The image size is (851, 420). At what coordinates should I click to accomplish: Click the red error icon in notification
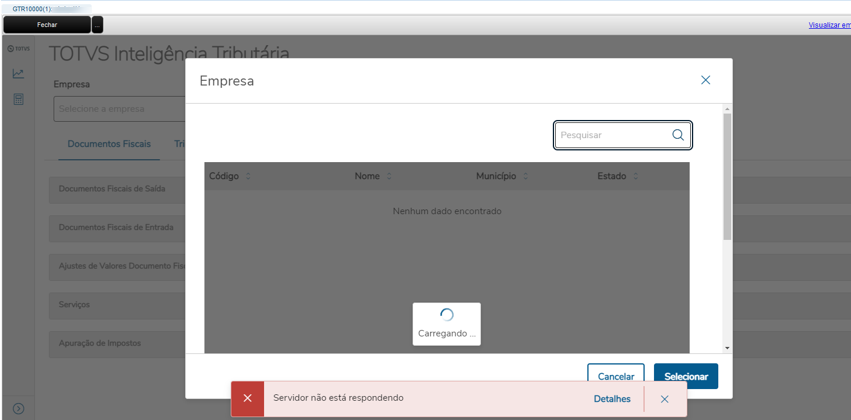247,399
